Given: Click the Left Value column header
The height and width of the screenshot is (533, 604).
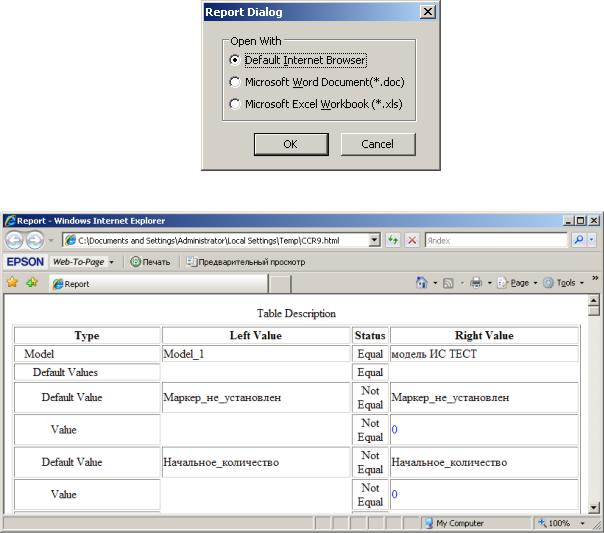Looking at the screenshot, I should pyautogui.click(x=256, y=335).
